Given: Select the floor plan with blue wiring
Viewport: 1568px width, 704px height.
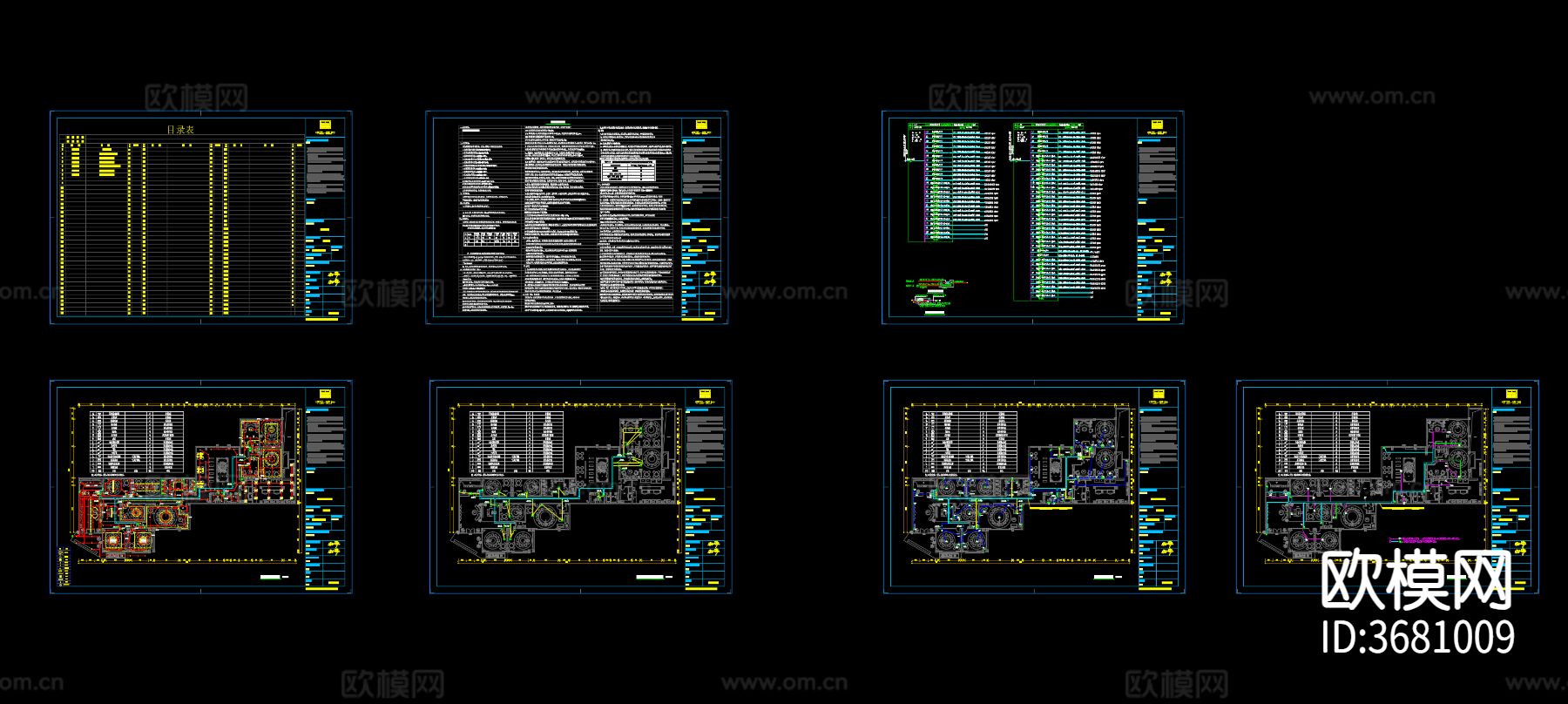Looking at the screenshot, I should [x=1034, y=487].
